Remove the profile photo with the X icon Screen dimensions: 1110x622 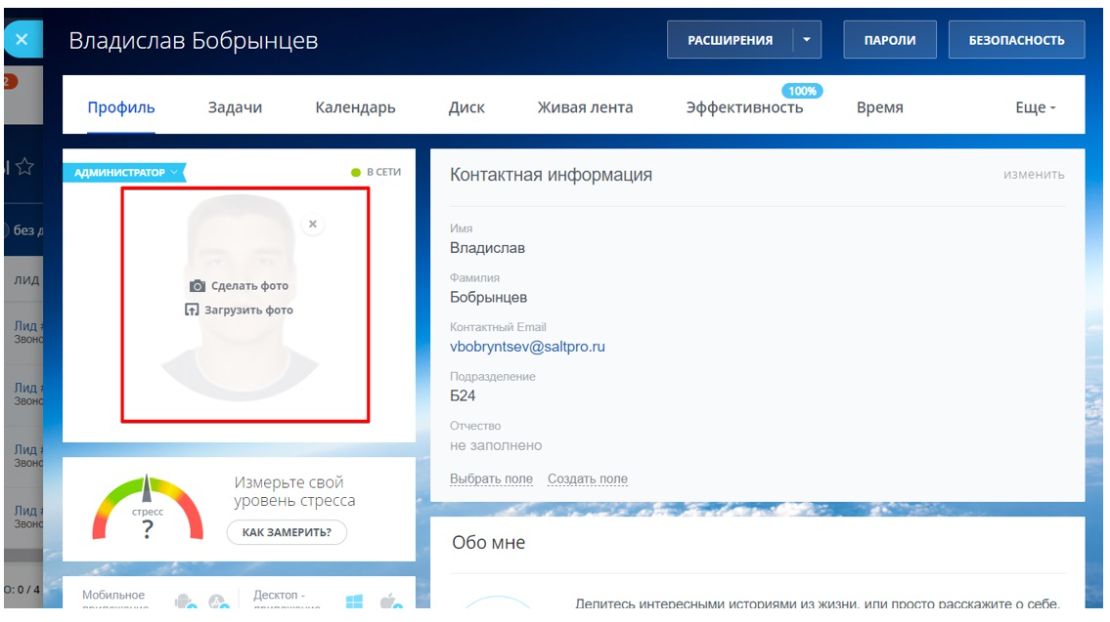[x=312, y=224]
